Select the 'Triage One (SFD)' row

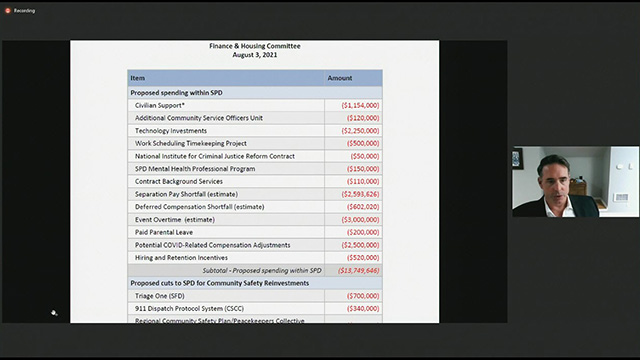(x=255, y=296)
